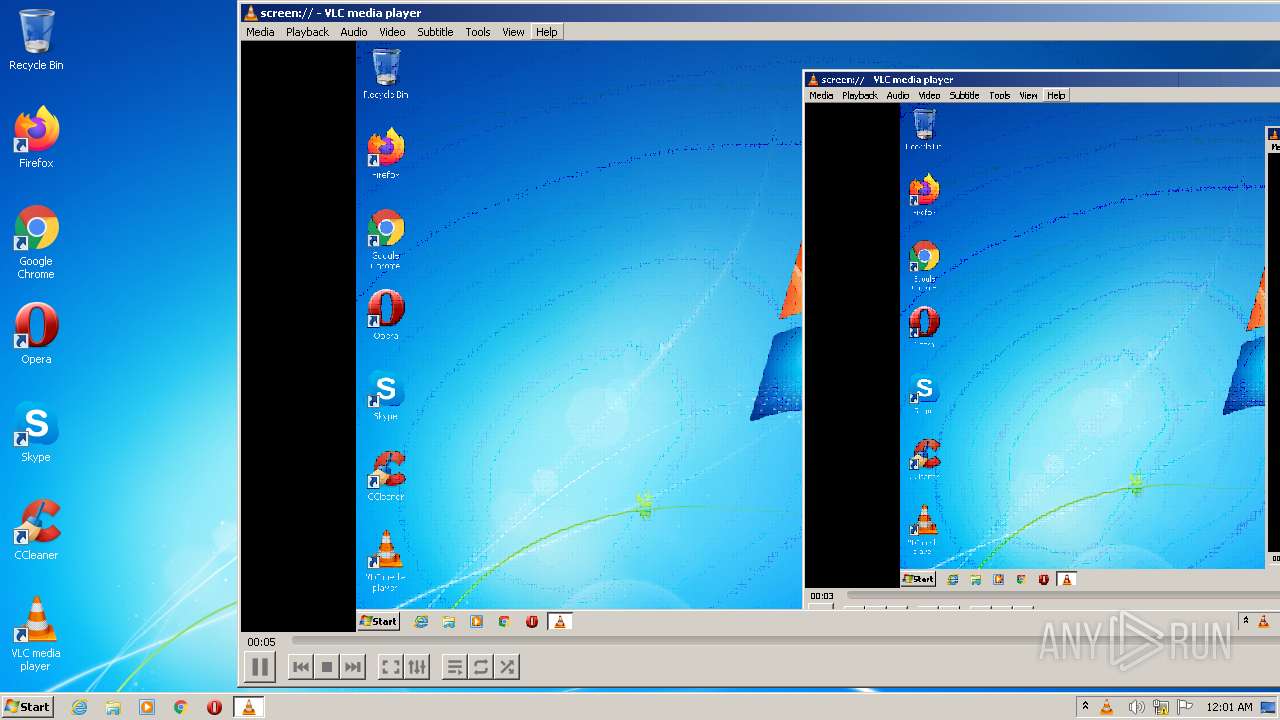The height and width of the screenshot is (720, 1280).
Task: Select VLC media player desktop shortcut
Action: click(x=36, y=634)
